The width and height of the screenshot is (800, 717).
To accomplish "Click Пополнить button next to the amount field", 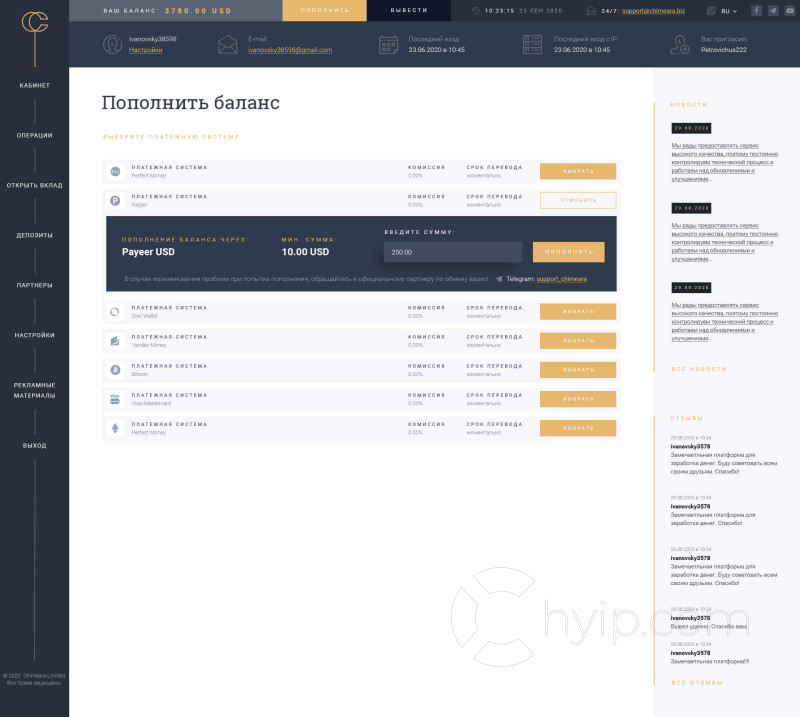I will tap(569, 252).
